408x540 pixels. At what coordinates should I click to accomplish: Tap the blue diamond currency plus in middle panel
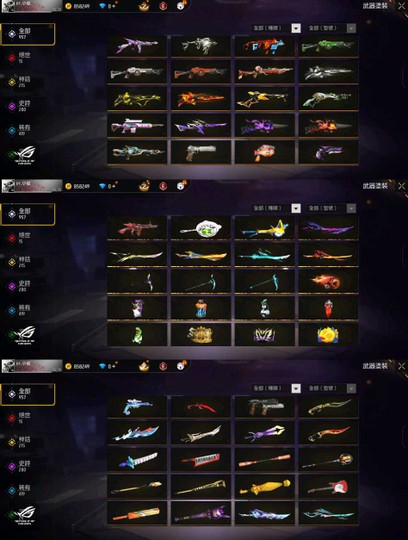pyautogui.click(x=108, y=186)
